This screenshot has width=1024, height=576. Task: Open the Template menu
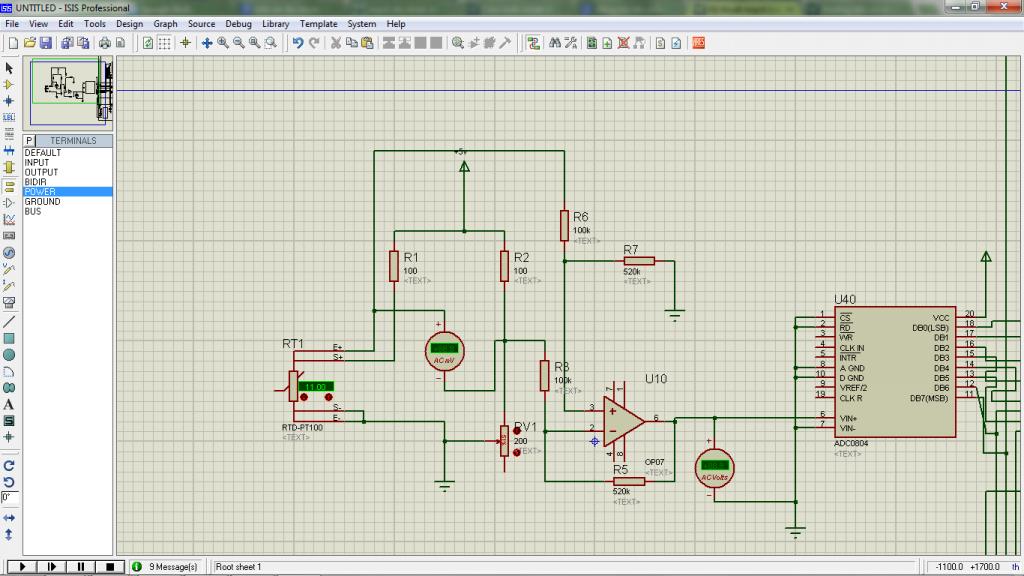click(x=318, y=23)
